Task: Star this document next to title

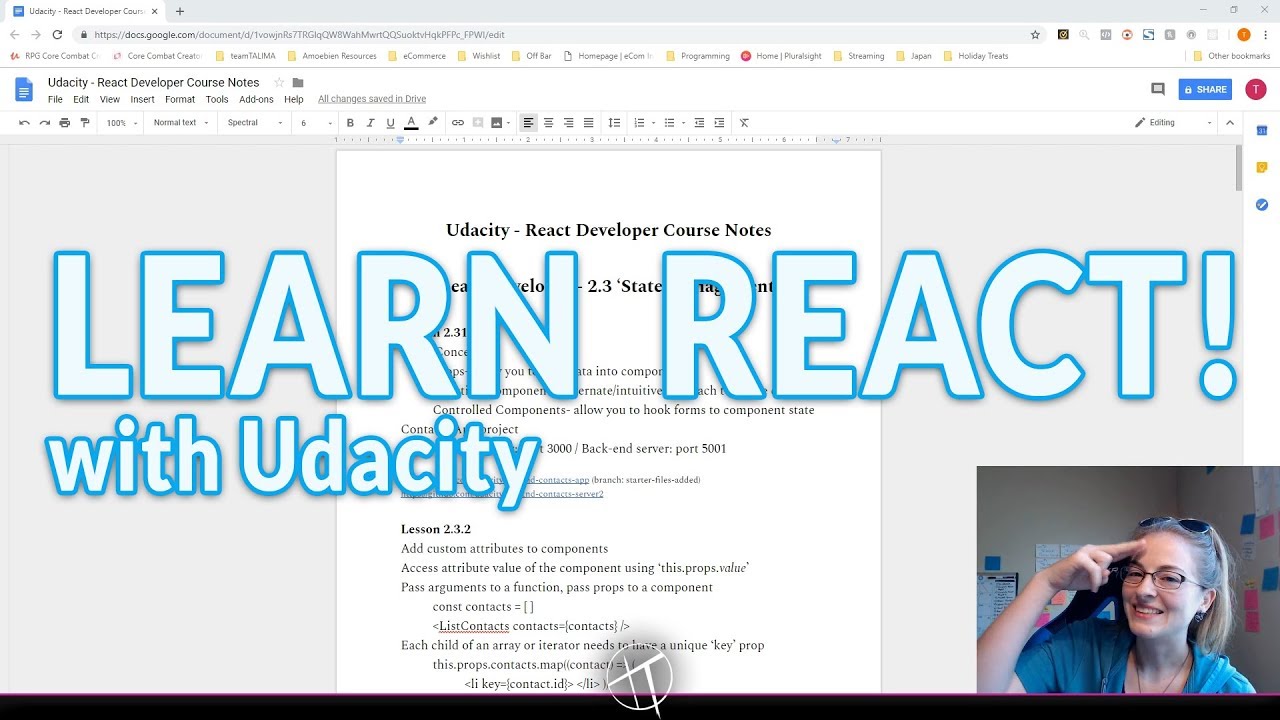Action: [279, 82]
